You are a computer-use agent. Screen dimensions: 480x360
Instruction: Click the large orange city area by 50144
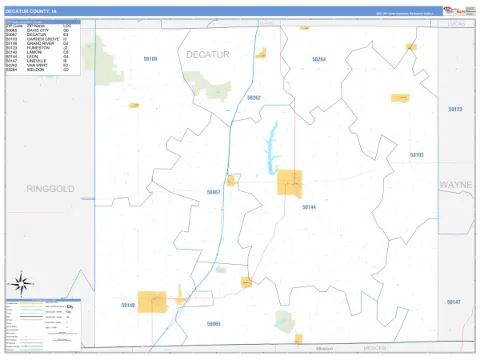(x=290, y=183)
